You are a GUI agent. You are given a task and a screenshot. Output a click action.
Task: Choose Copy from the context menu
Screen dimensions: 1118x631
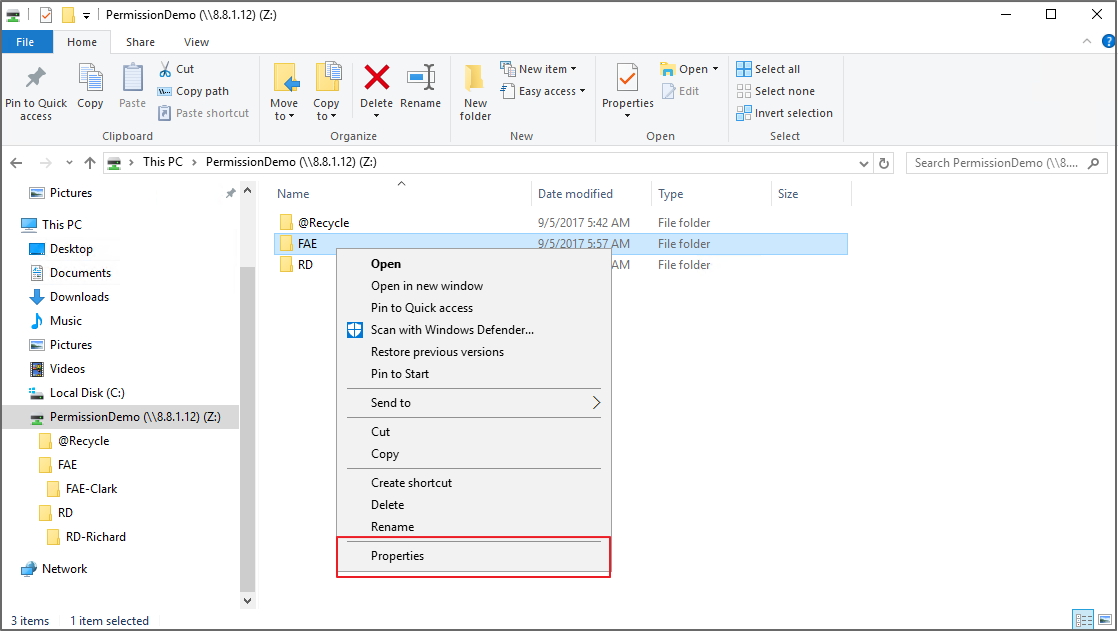click(x=385, y=454)
